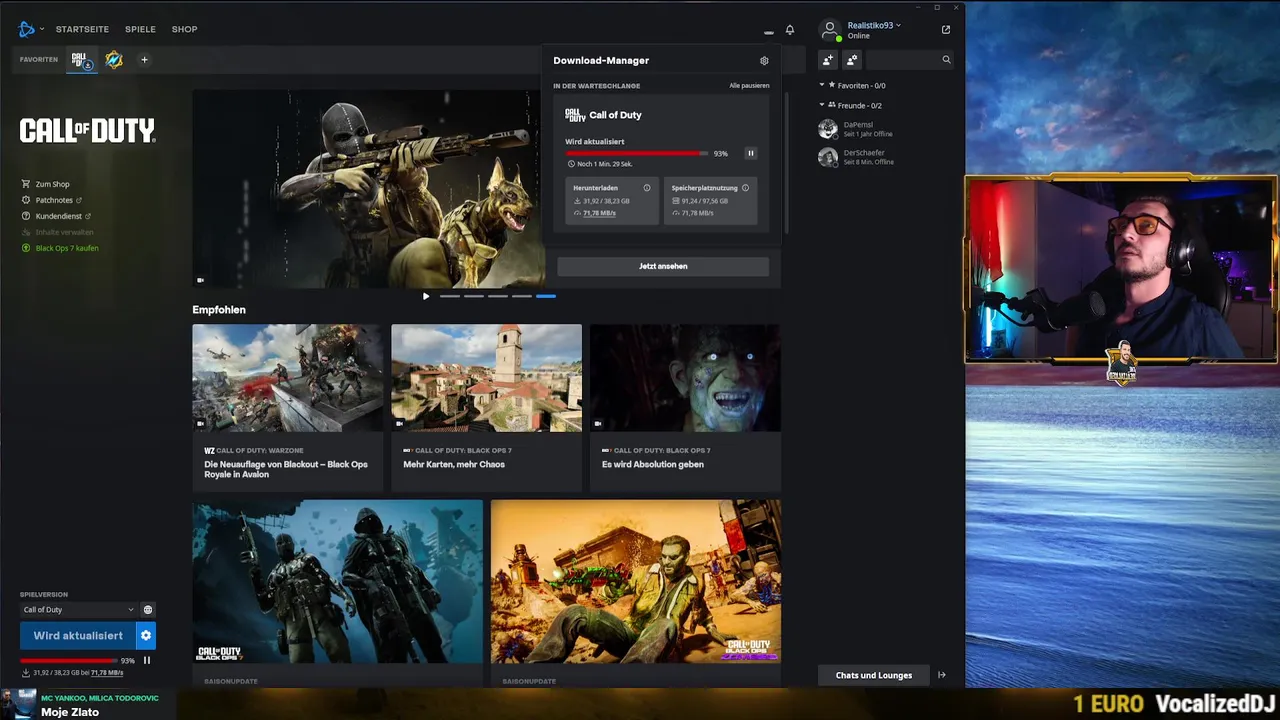Collapse the Favoriten - 0/0 group
Image resolution: width=1280 pixels, height=720 pixels.
pyautogui.click(x=822, y=85)
